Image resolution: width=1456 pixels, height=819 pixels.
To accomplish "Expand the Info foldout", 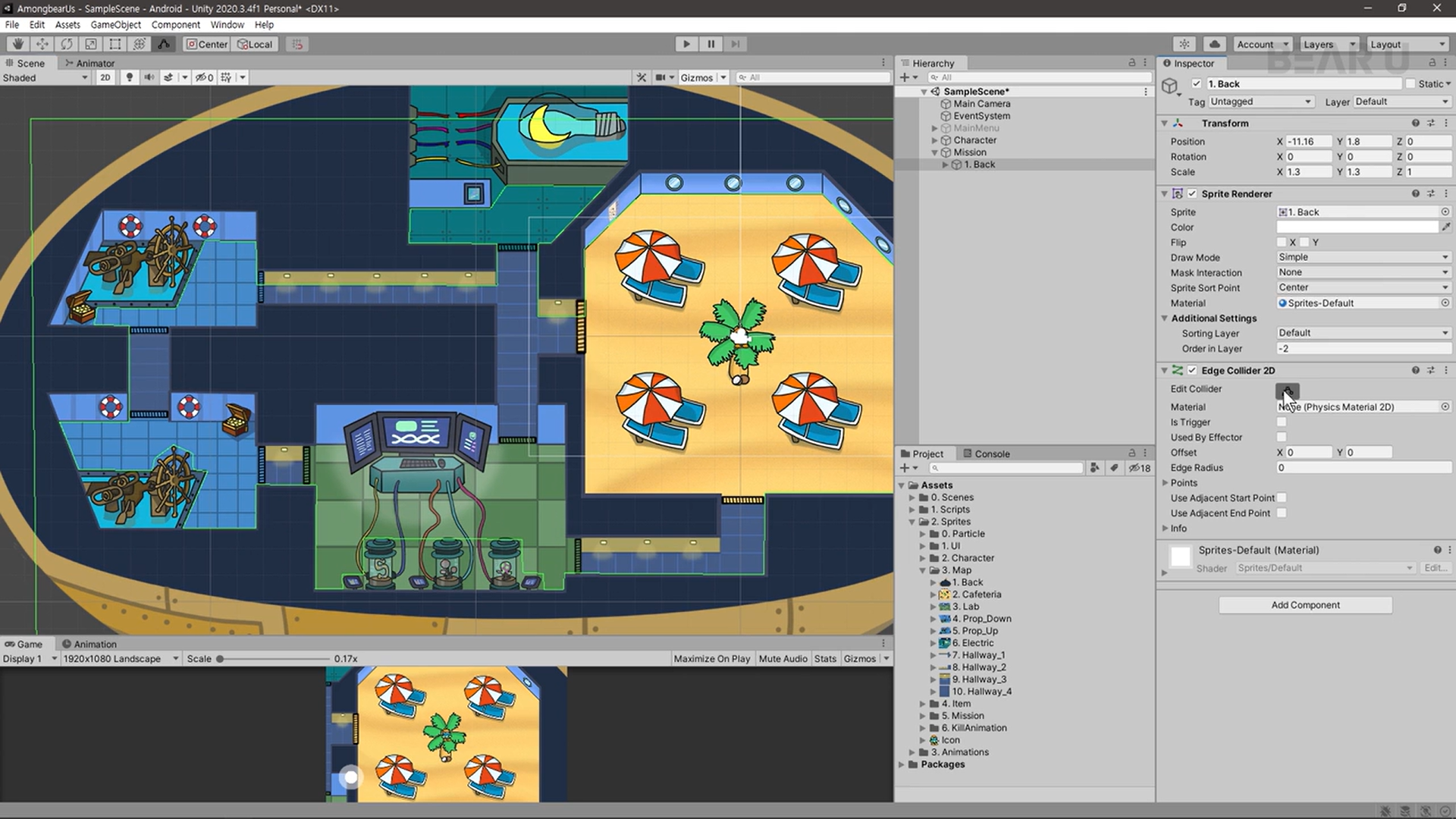I will tap(1166, 529).
